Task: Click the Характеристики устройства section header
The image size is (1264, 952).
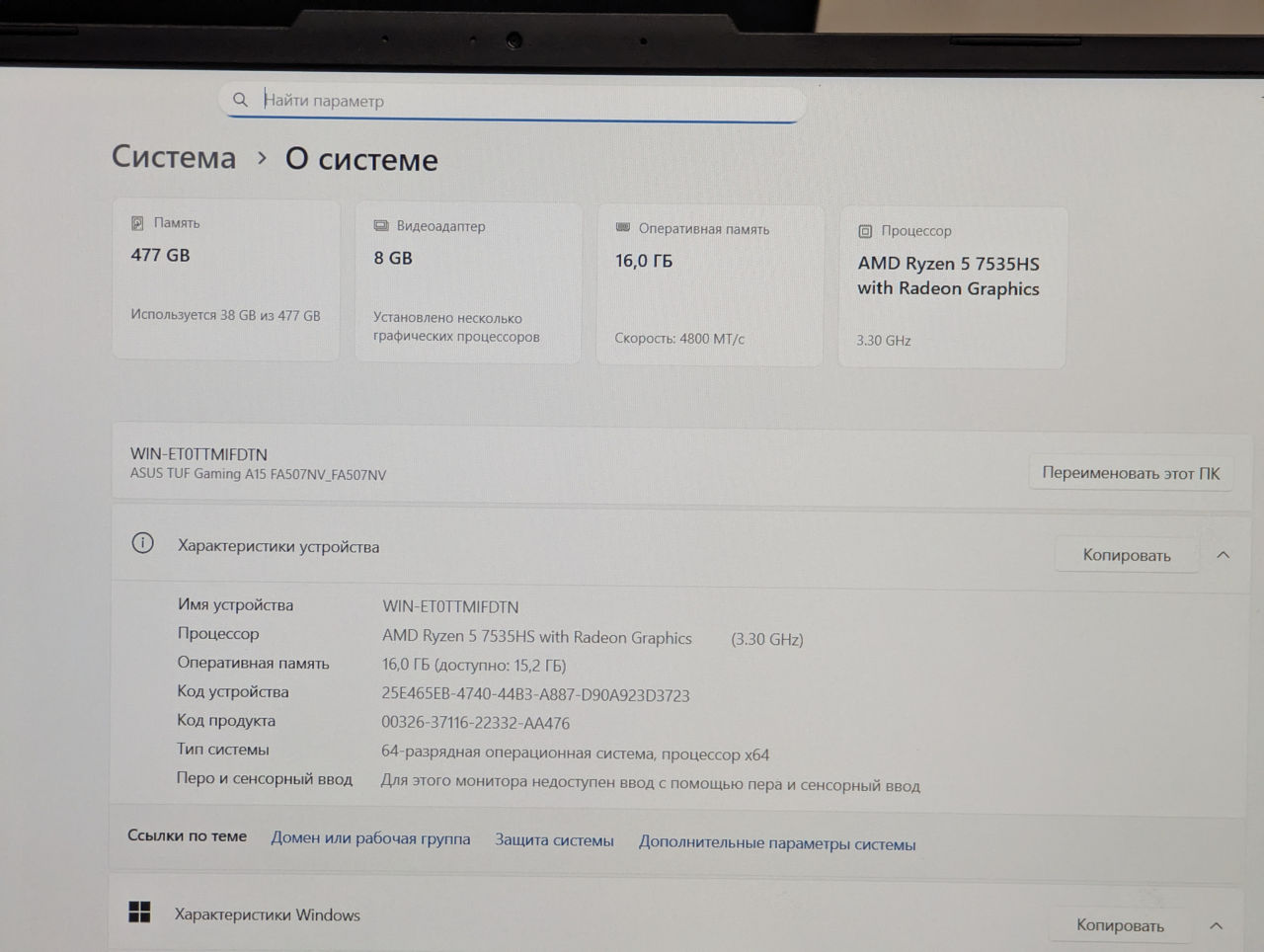Action: [x=679, y=549]
